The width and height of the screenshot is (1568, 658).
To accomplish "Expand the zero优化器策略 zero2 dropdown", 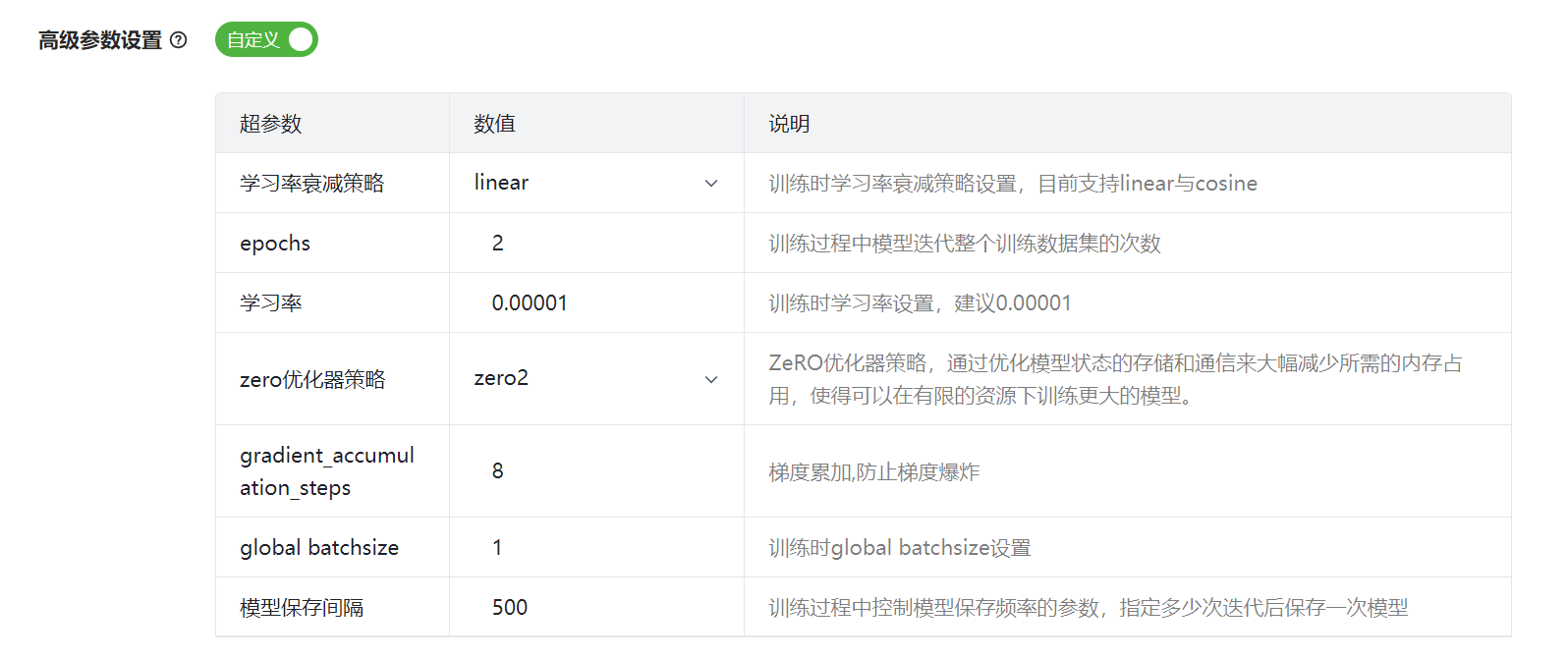I will click(x=596, y=378).
